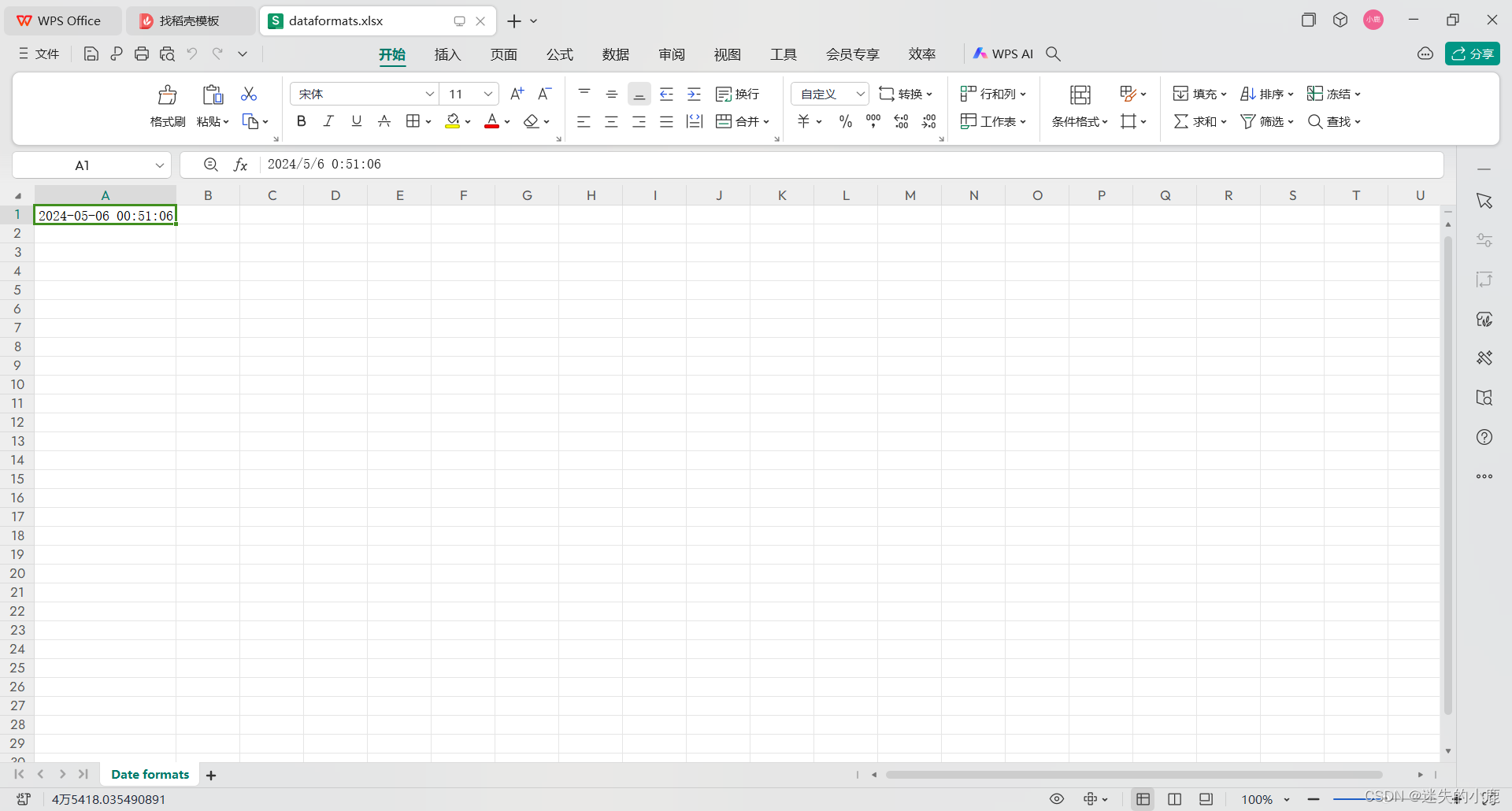Click the Print Preview icon
This screenshot has height=811, width=1512.
point(167,54)
